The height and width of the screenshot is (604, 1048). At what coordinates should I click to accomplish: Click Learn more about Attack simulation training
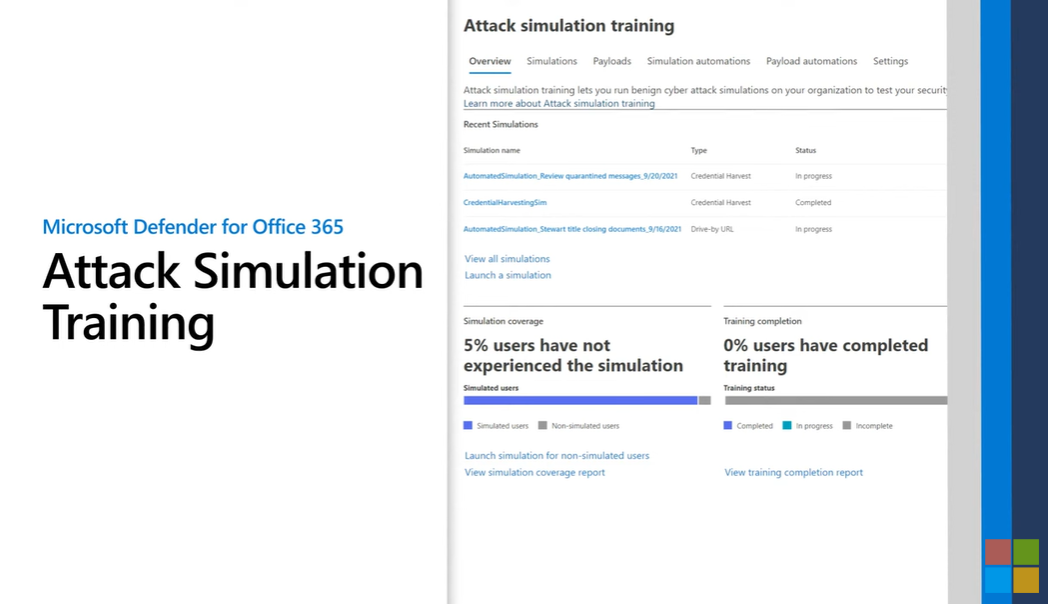point(559,103)
